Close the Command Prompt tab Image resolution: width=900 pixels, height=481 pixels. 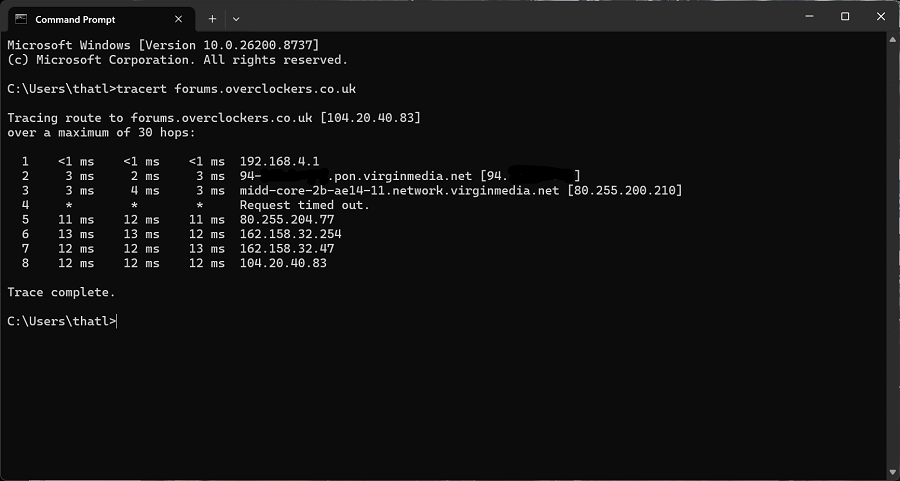[179, 19]
